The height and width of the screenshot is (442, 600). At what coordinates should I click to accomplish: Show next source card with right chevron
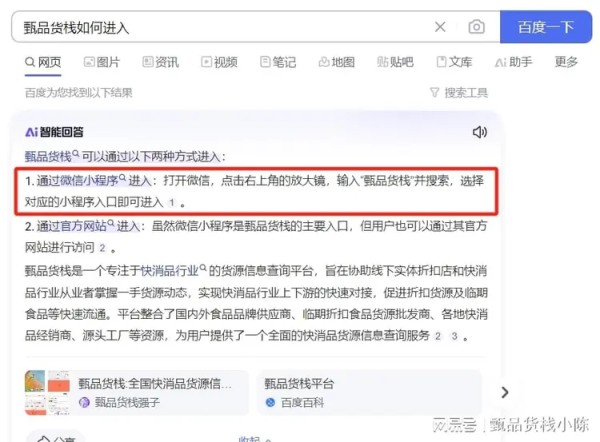[x=505, y=392]
